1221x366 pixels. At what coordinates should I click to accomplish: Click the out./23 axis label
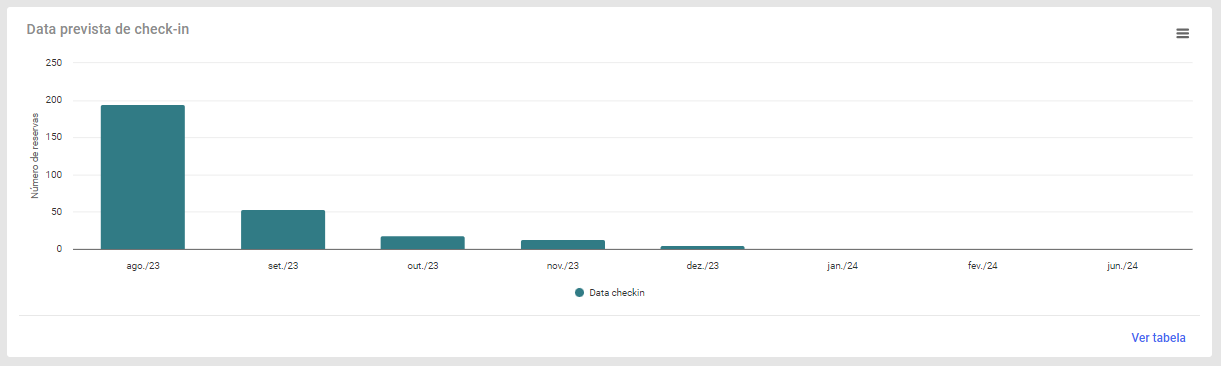pyautogui.click(x=423, y=266)
